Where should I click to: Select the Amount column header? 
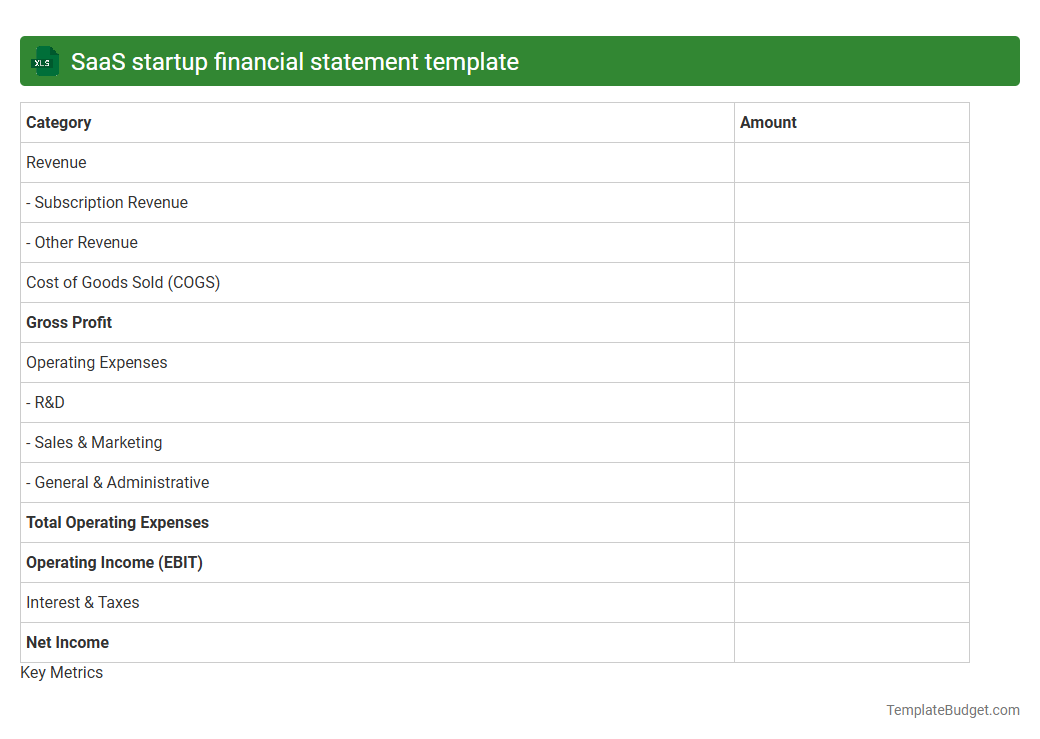tap(768, 122)
